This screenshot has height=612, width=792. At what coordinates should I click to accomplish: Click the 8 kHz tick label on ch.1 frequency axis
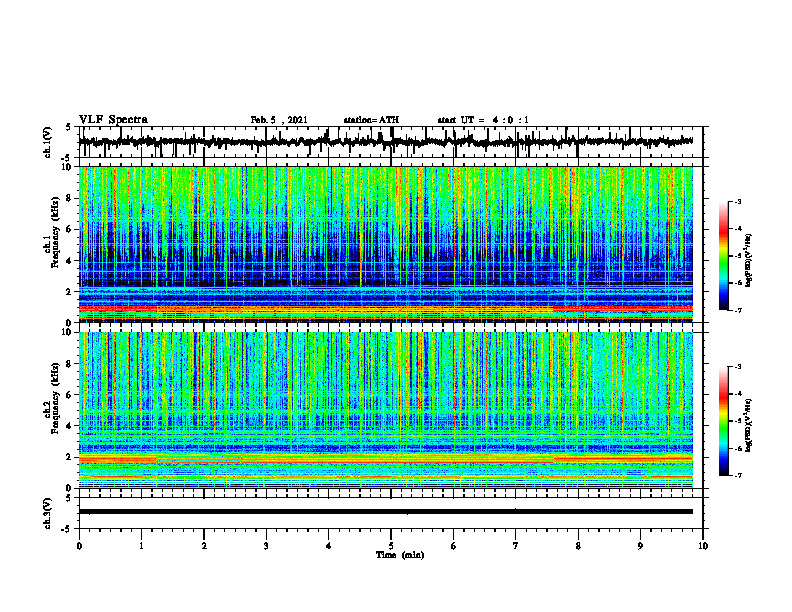point(69,198)
